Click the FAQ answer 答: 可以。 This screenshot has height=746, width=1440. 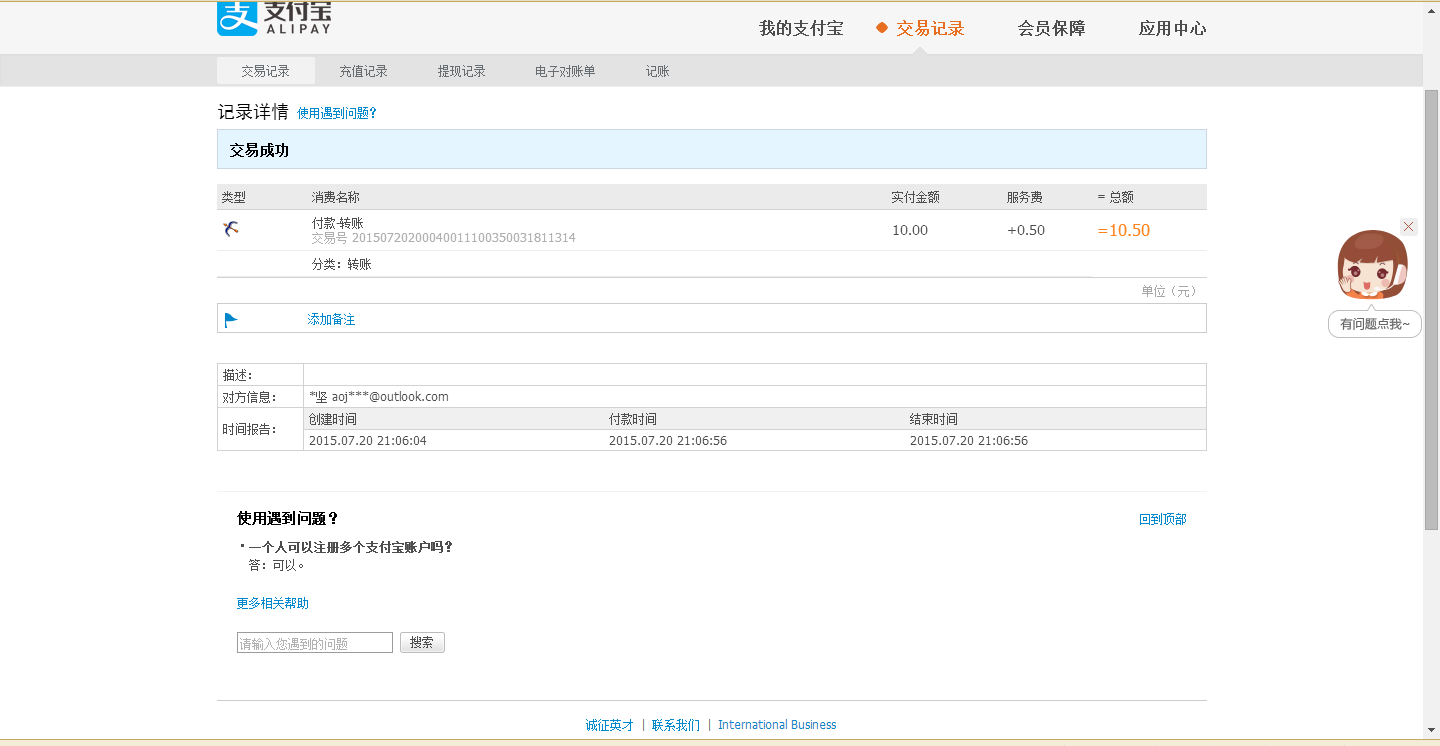[x=277, y=565]
